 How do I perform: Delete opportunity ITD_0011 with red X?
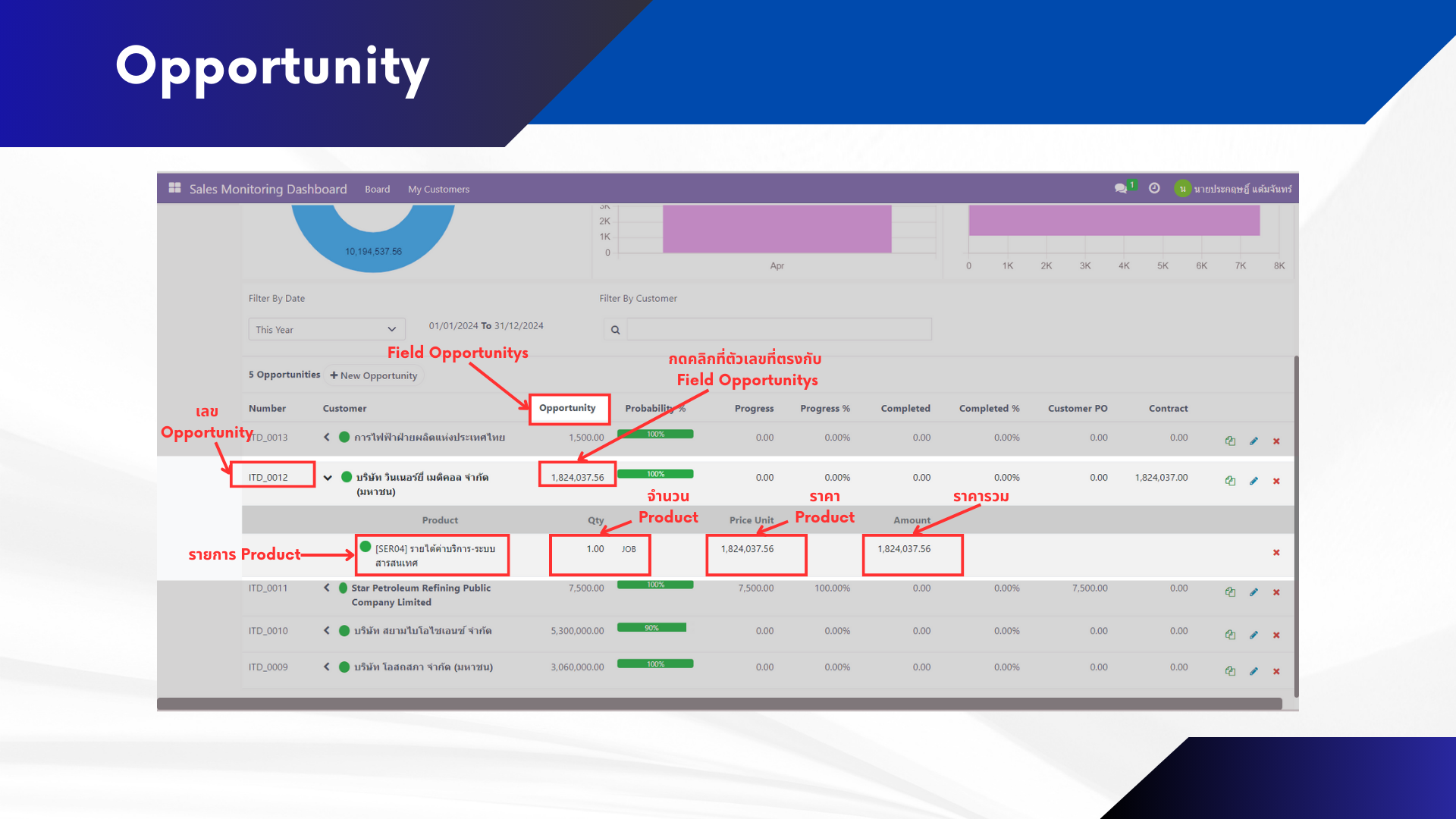(1276, 592)
